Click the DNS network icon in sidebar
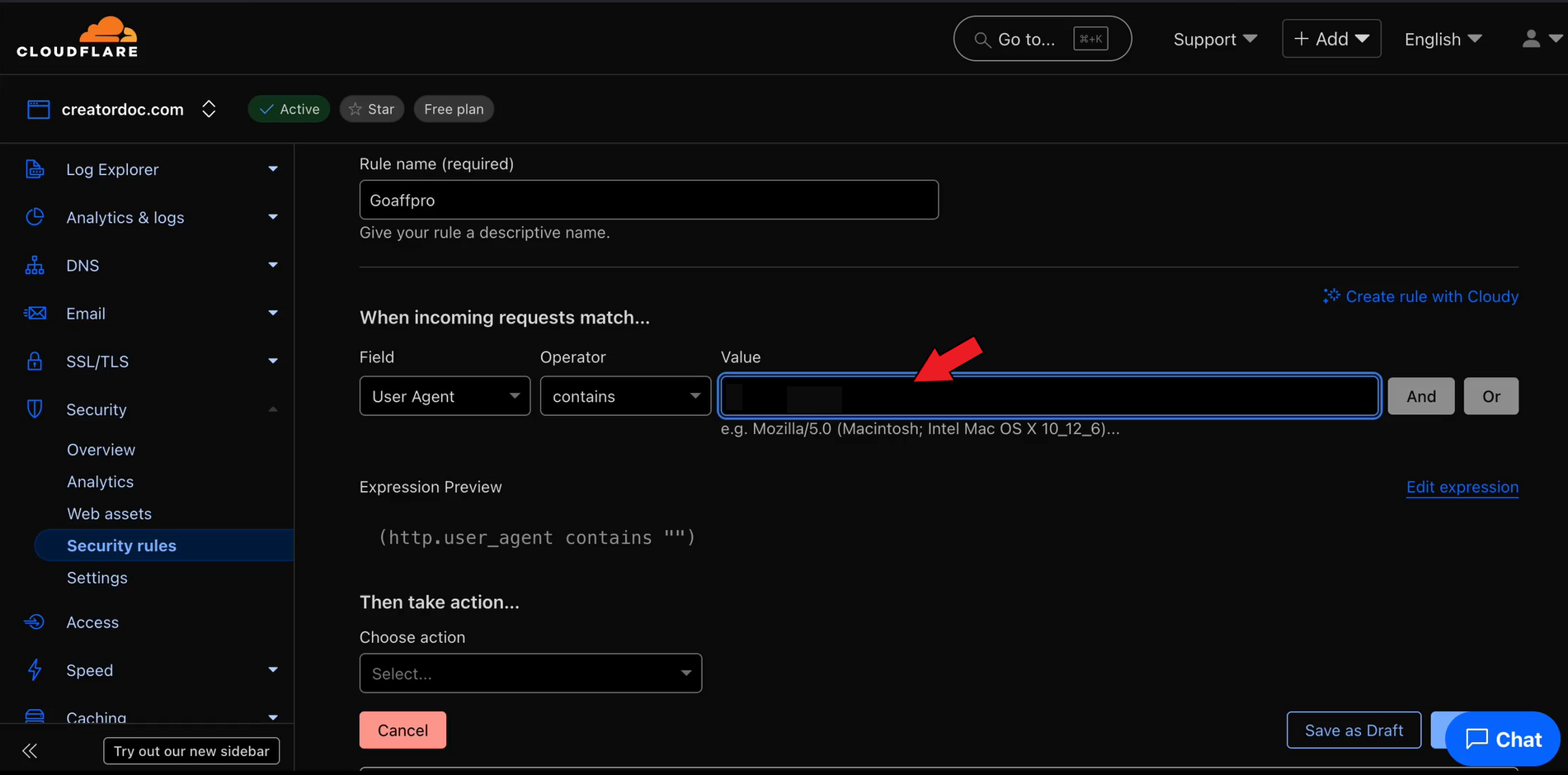This screenshot has width=1568, height=775. [x=35, y=266]
